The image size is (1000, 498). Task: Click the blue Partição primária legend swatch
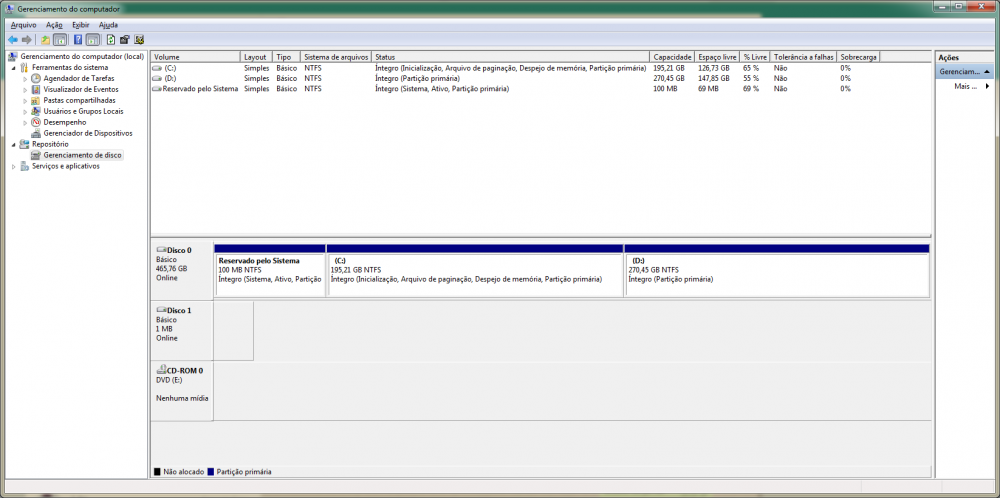(x=212, y=471)
